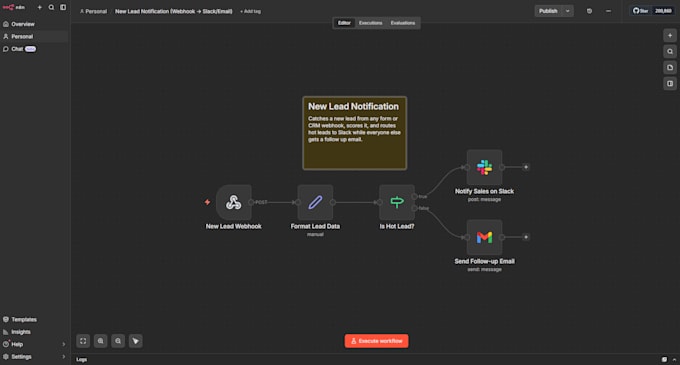The image size is (680, 365).
Task: Expand logs panel with the chevron
Action: tap(674, 359)
